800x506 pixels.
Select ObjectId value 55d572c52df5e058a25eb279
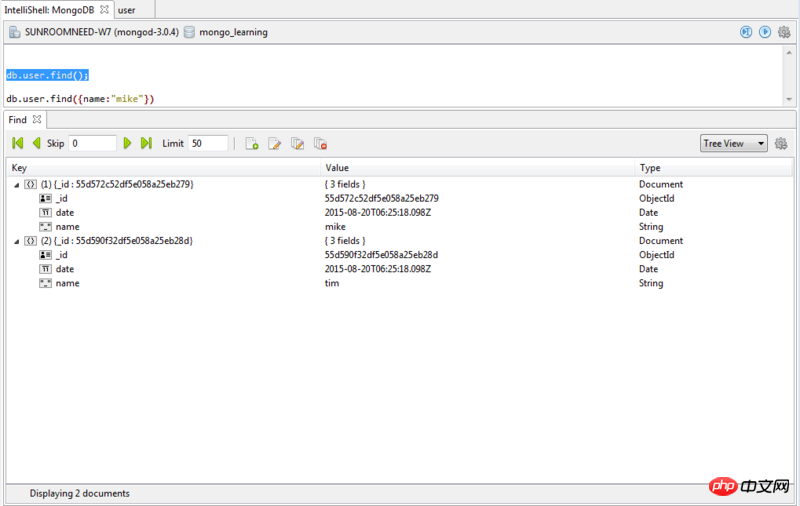pos(382,198)
